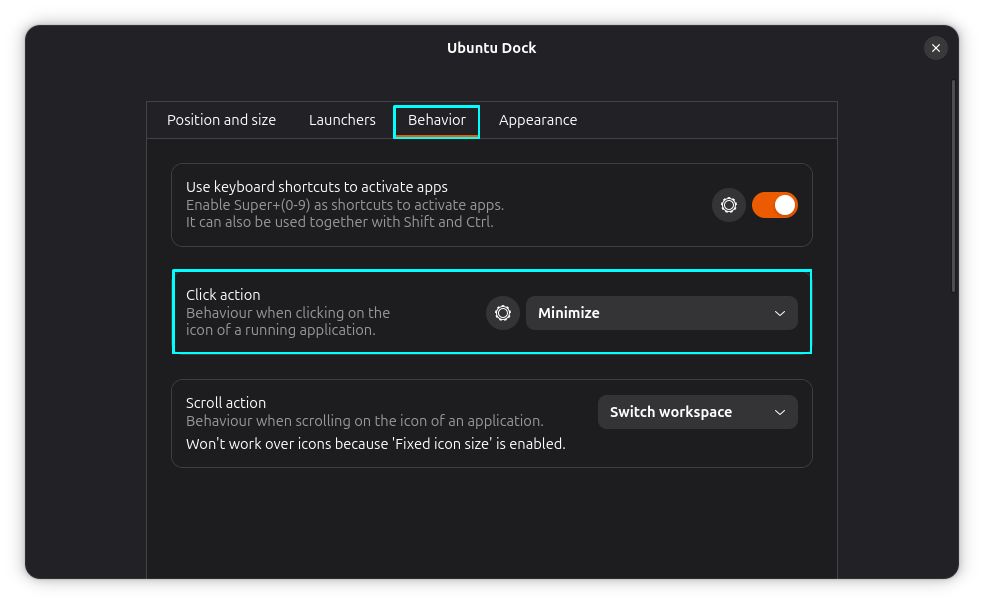Click the "Behaviour when scrolling" description text
984x604 pixels.
365,421
